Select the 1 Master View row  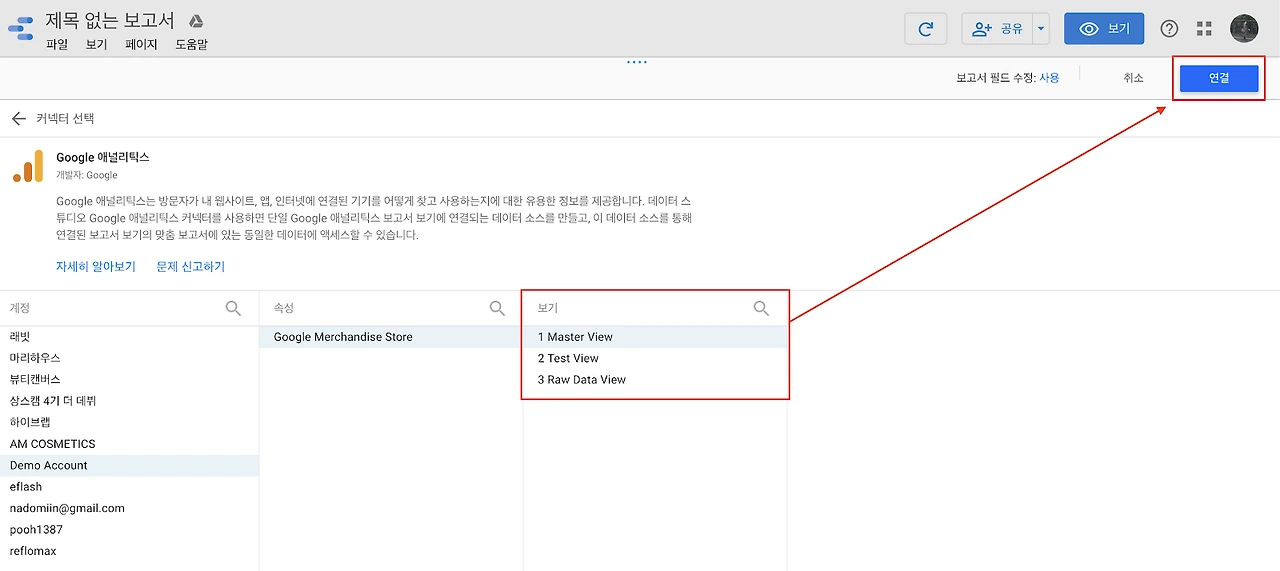[655, 337]
